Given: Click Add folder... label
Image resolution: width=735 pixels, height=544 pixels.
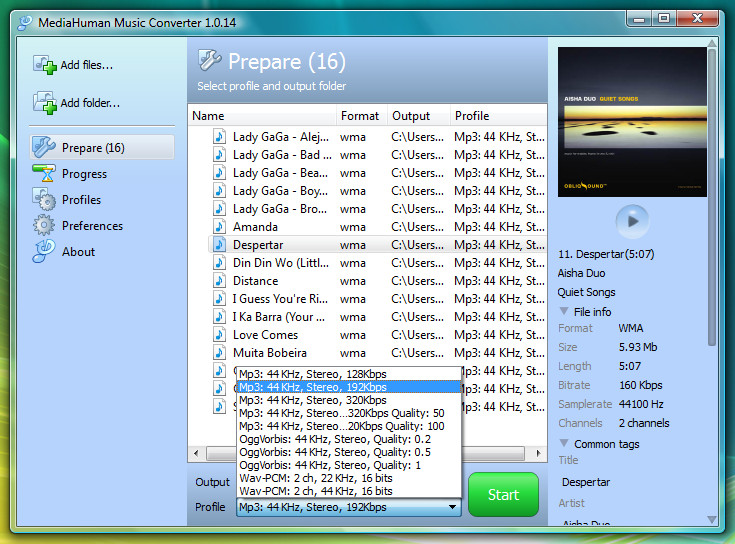Looking at the screenshot, I should [90, 103].
